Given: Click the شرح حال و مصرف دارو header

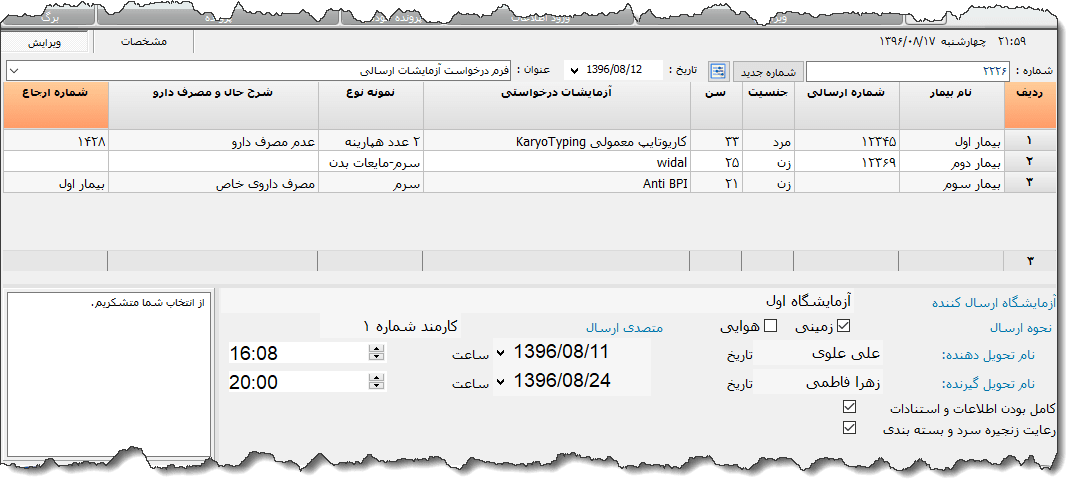Looking at the screenshot, I should [213, 105].
